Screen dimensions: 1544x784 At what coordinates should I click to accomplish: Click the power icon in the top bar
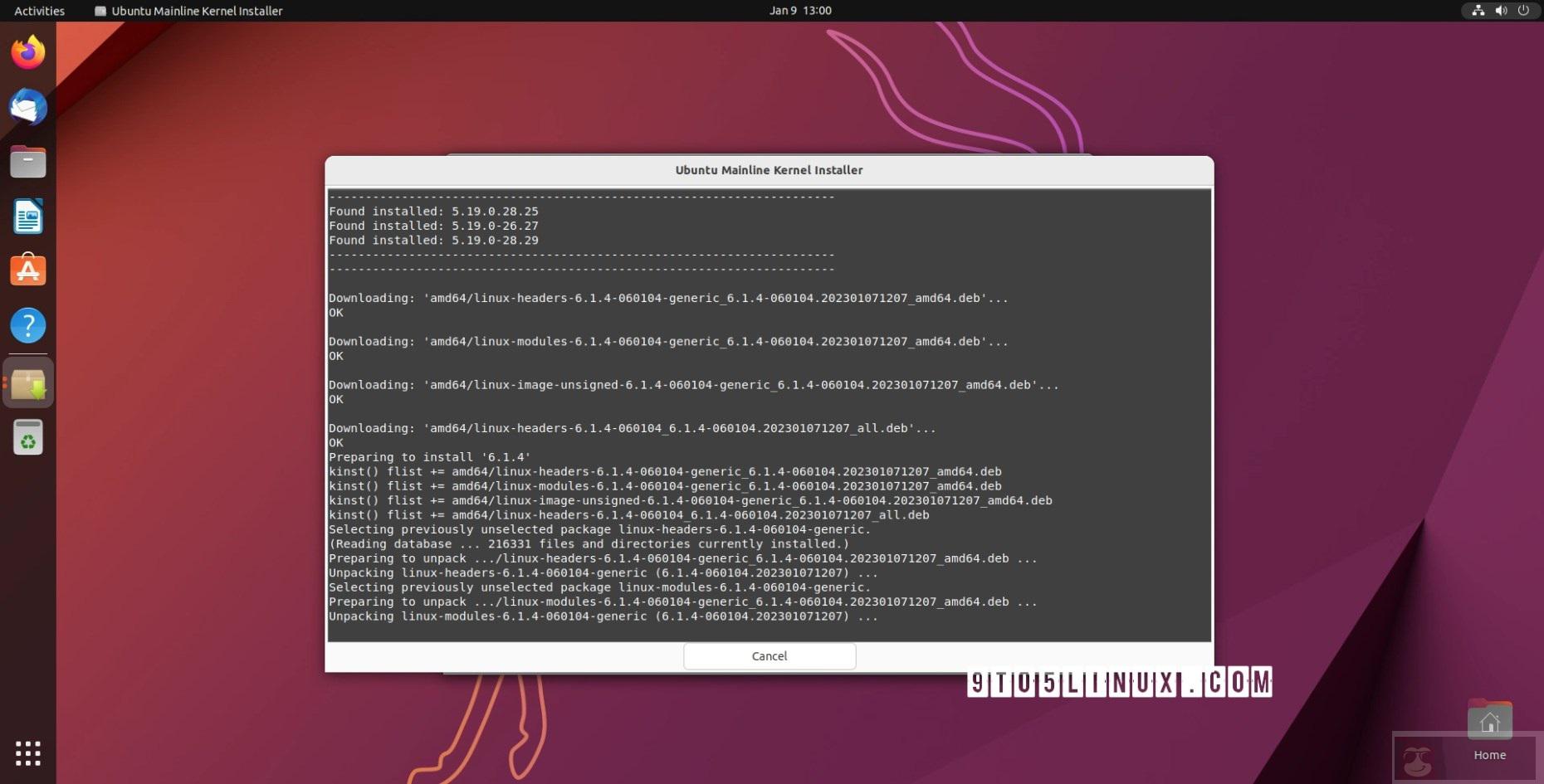1523,11
